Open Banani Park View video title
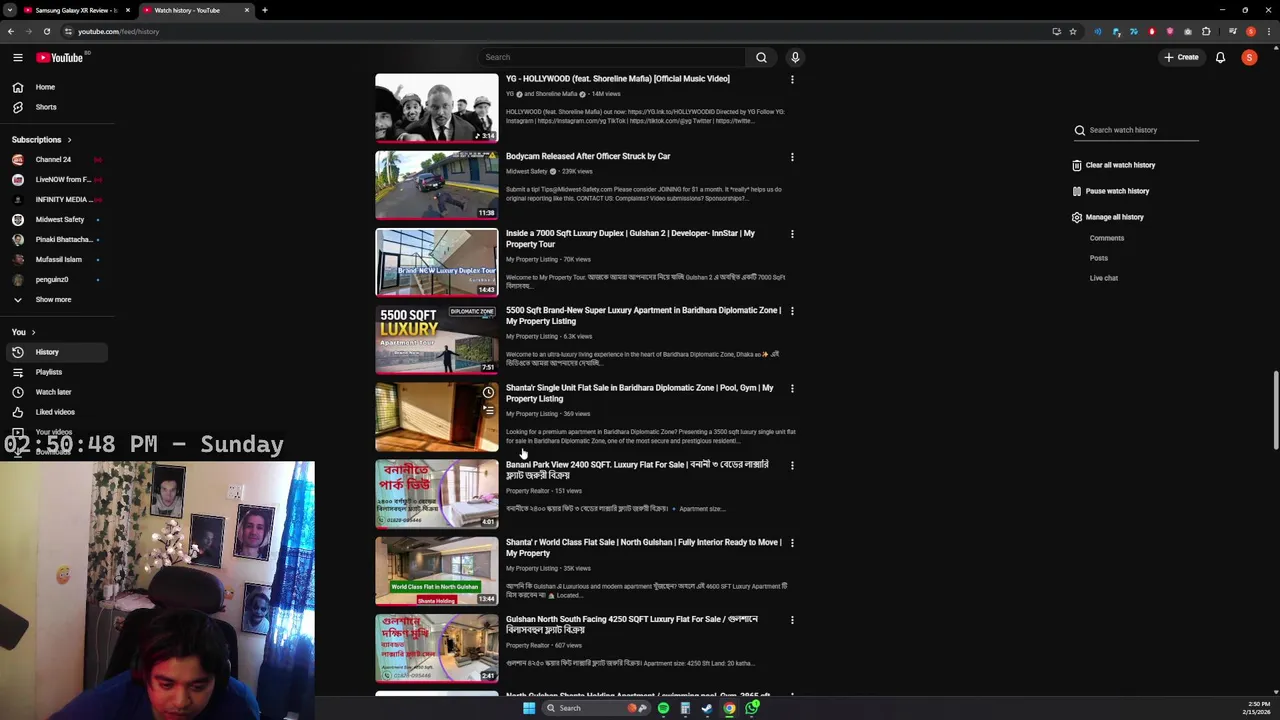Image resolution: width=1280 pixels, height=720 pixels. point(637,470)
